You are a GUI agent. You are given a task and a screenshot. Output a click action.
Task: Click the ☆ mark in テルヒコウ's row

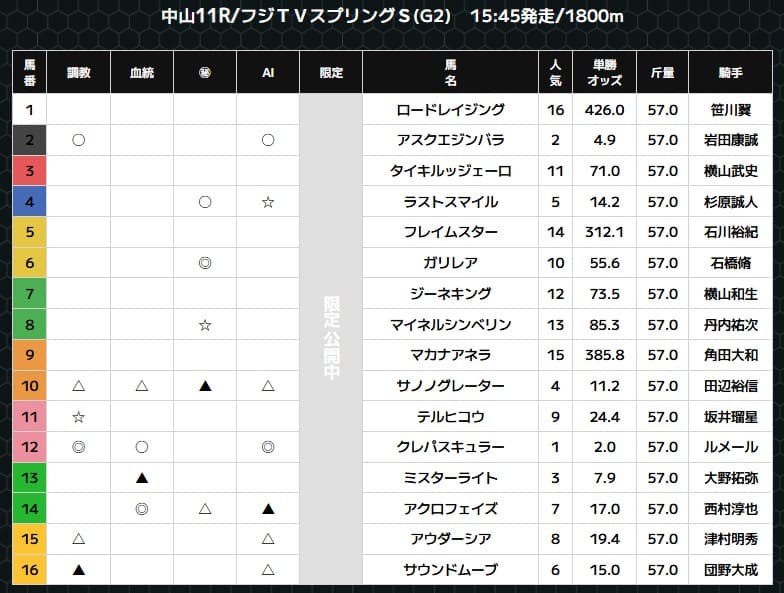78,417
